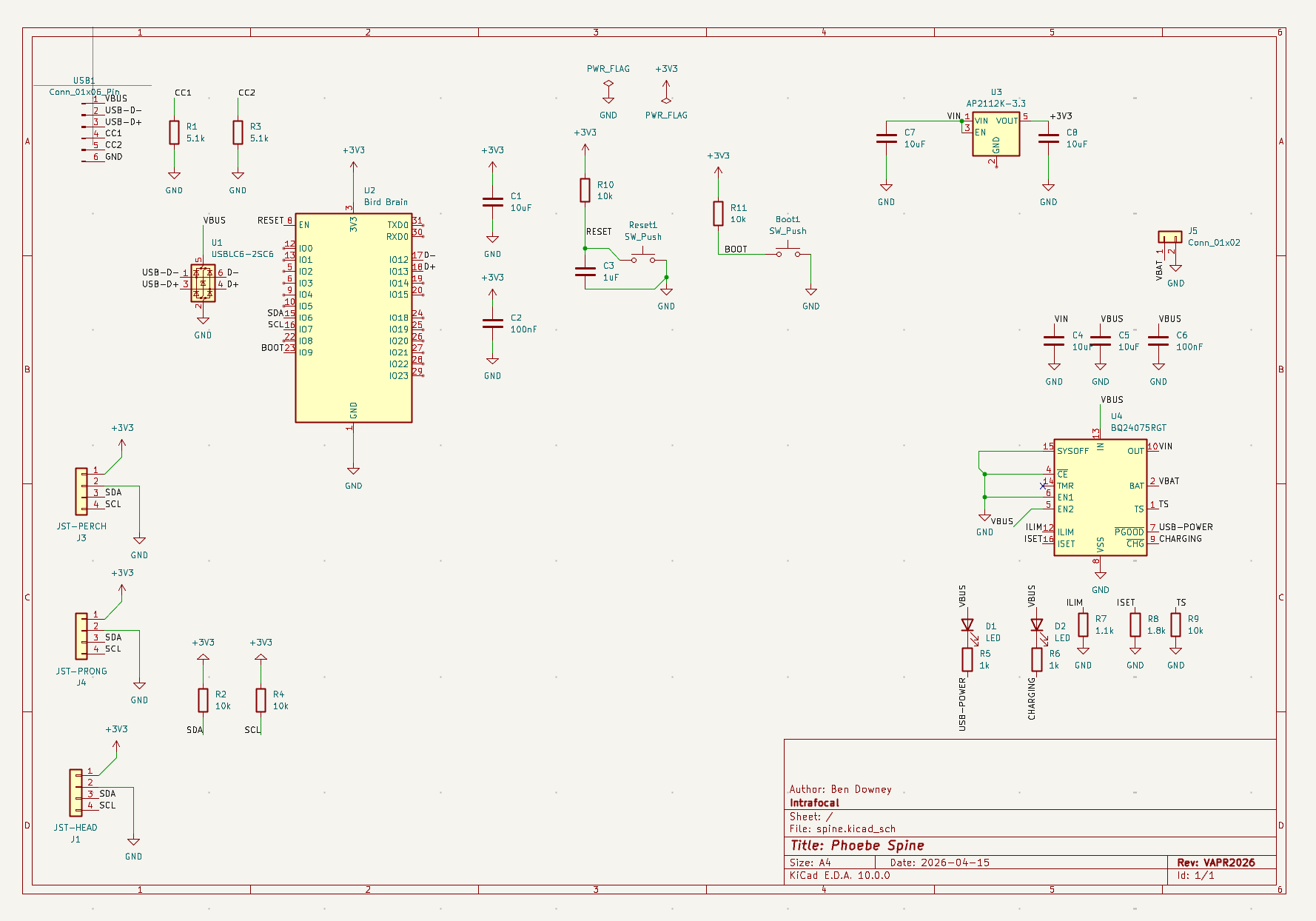1316x921 pixels.
Task: Click the BOOT label at IO9 pin
Action: [272, 348]
